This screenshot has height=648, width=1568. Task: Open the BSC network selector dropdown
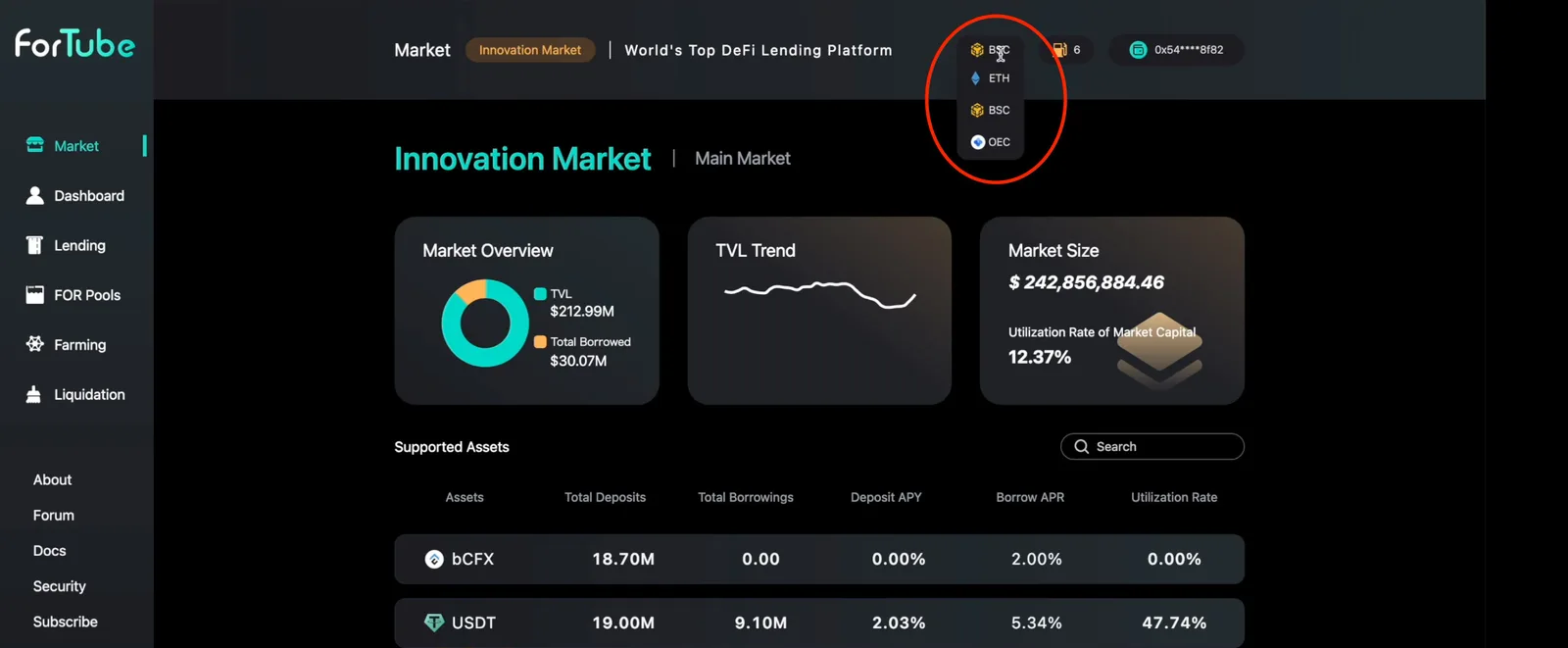coord(991,50)
